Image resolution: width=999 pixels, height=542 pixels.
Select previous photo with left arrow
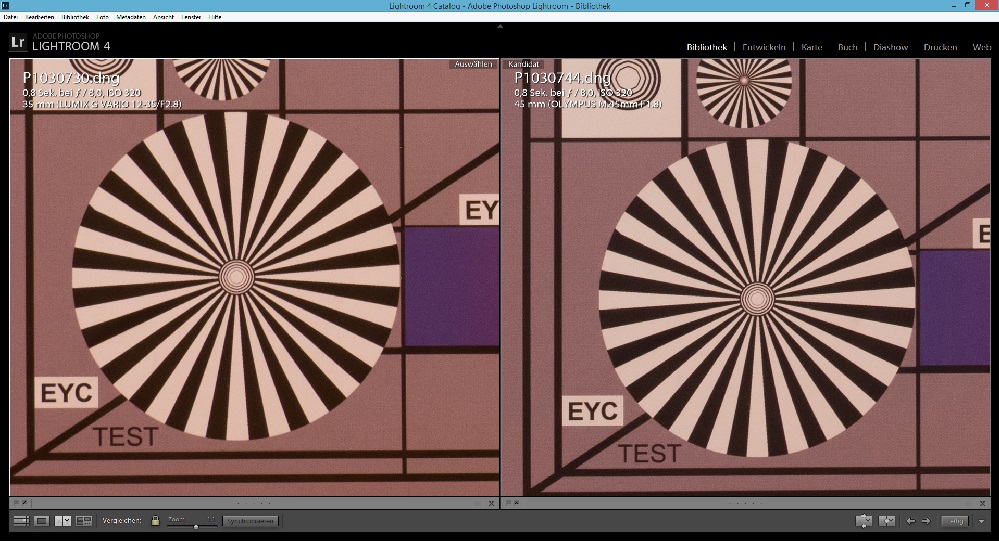(x=910, y=521)
